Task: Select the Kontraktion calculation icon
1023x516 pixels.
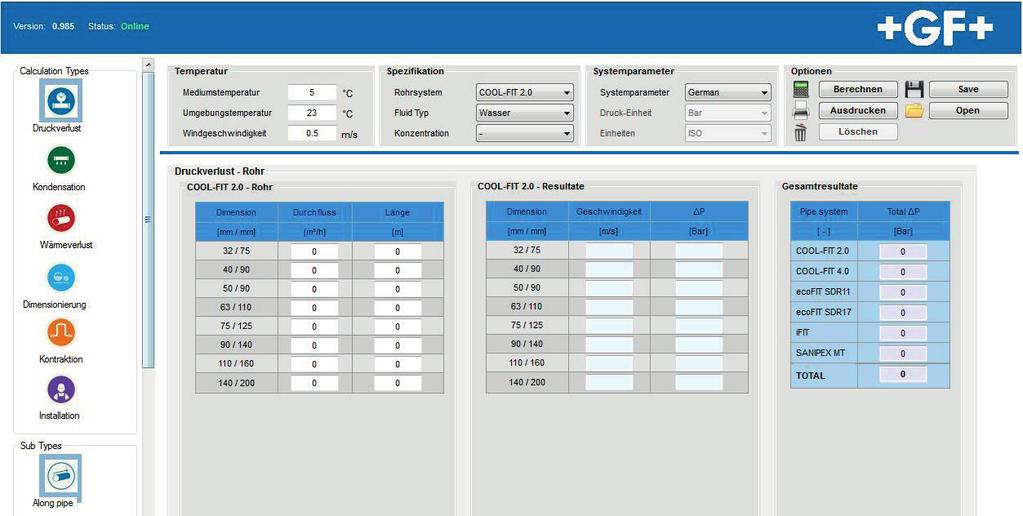Action: pos(61,332)
